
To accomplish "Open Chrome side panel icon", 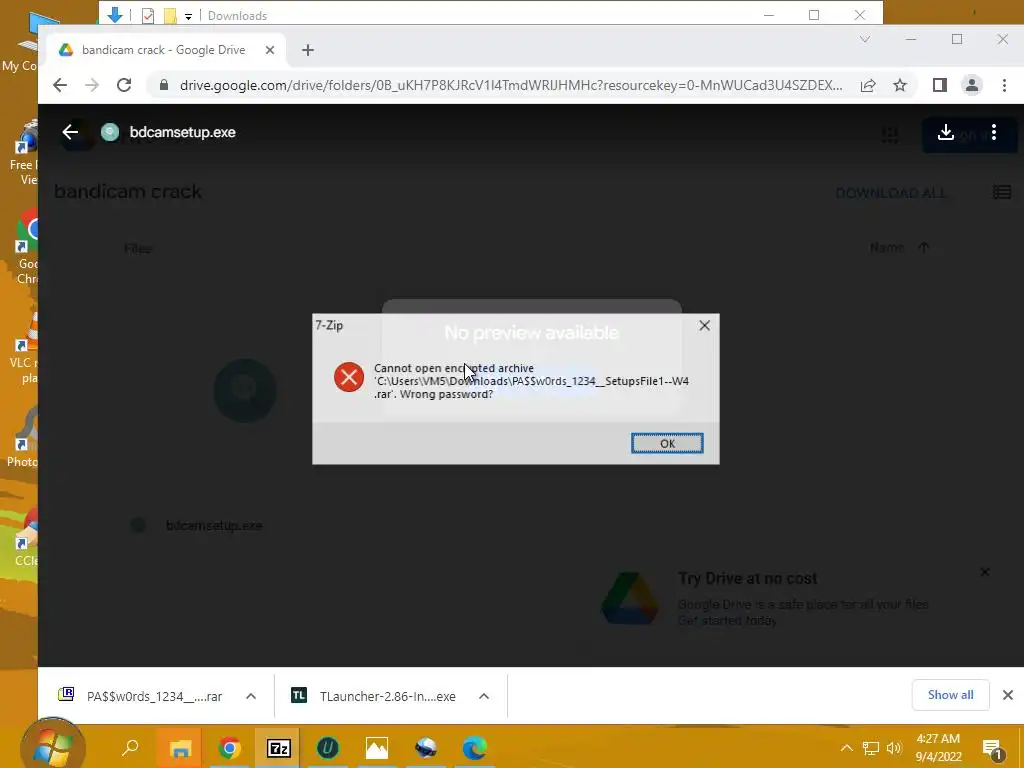I will click(x=940, y=85).
